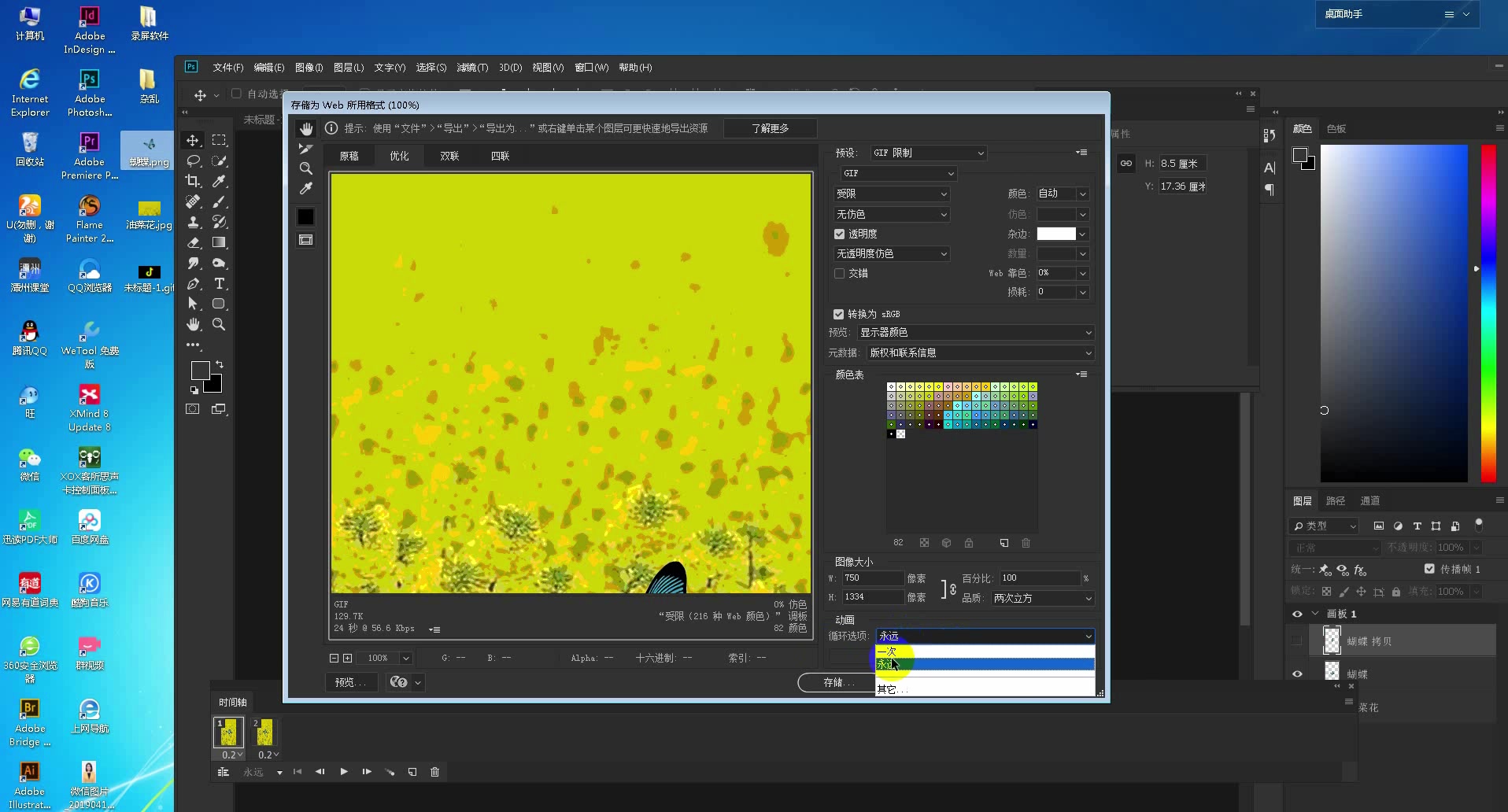Switch to the 双联 tab
This screenshot has height=812, width=1508.
pos(450,156)
